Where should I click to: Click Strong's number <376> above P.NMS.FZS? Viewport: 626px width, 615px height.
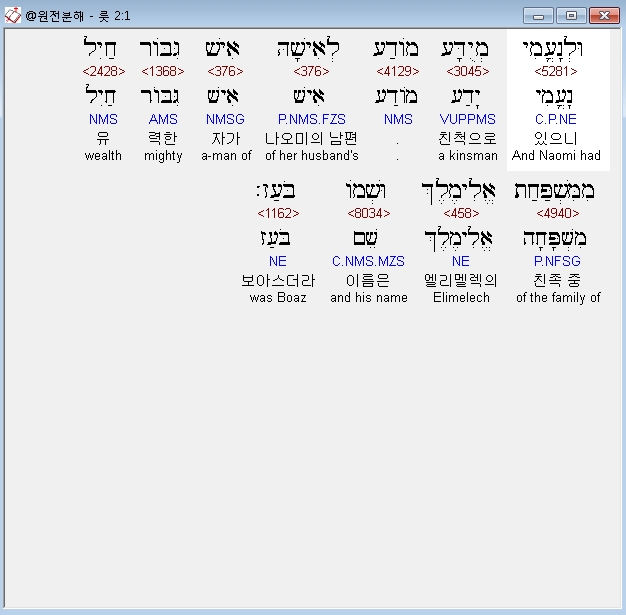[311, 71]
